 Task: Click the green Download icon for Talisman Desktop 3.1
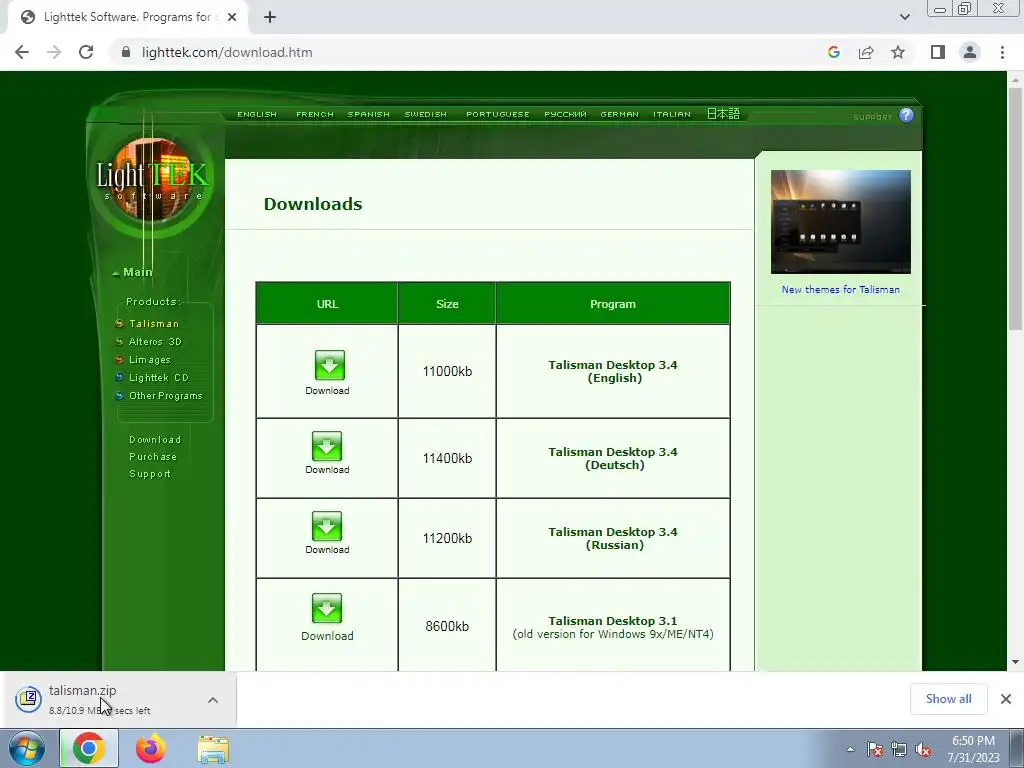327,608
